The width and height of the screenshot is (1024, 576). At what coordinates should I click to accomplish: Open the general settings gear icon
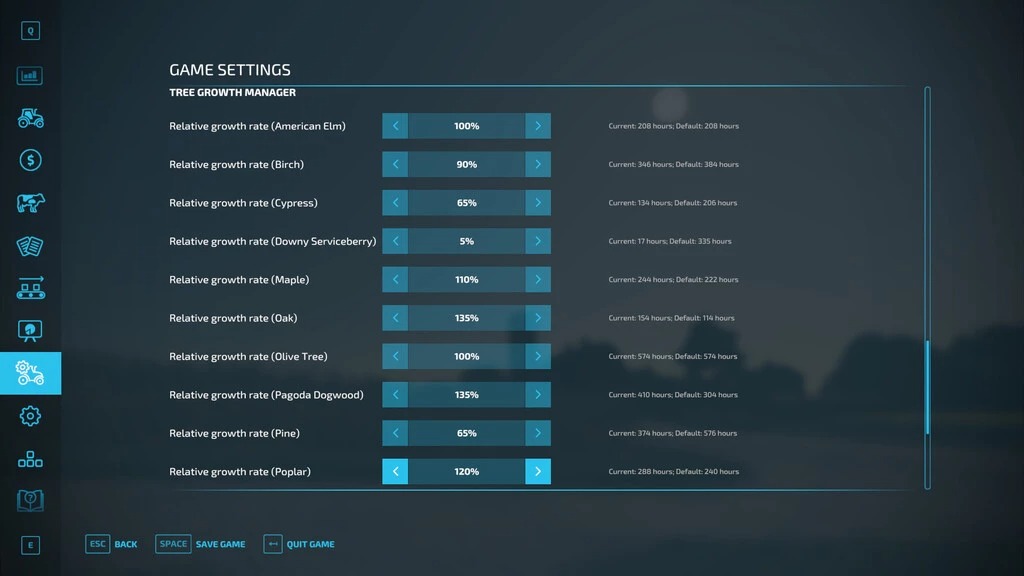30,416
